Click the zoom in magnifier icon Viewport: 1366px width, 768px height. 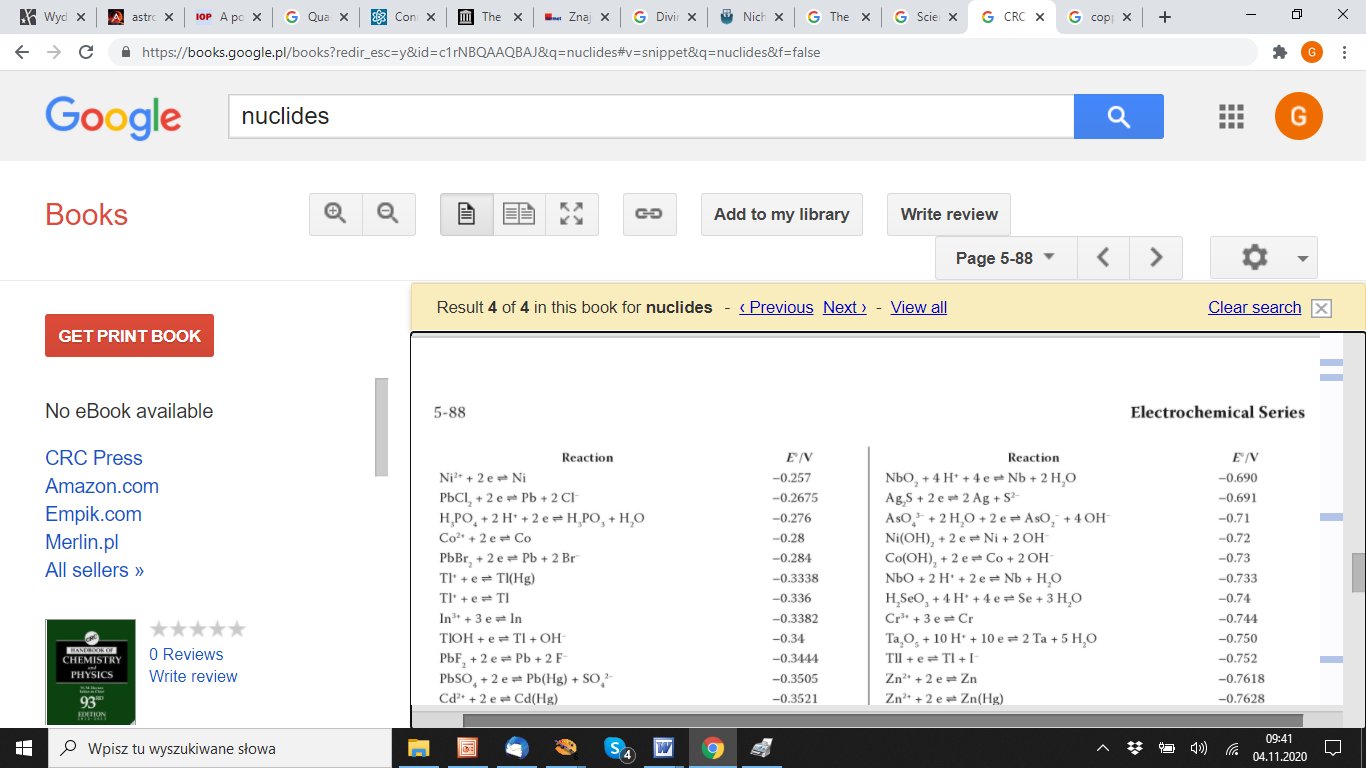(x=335, y=214)
